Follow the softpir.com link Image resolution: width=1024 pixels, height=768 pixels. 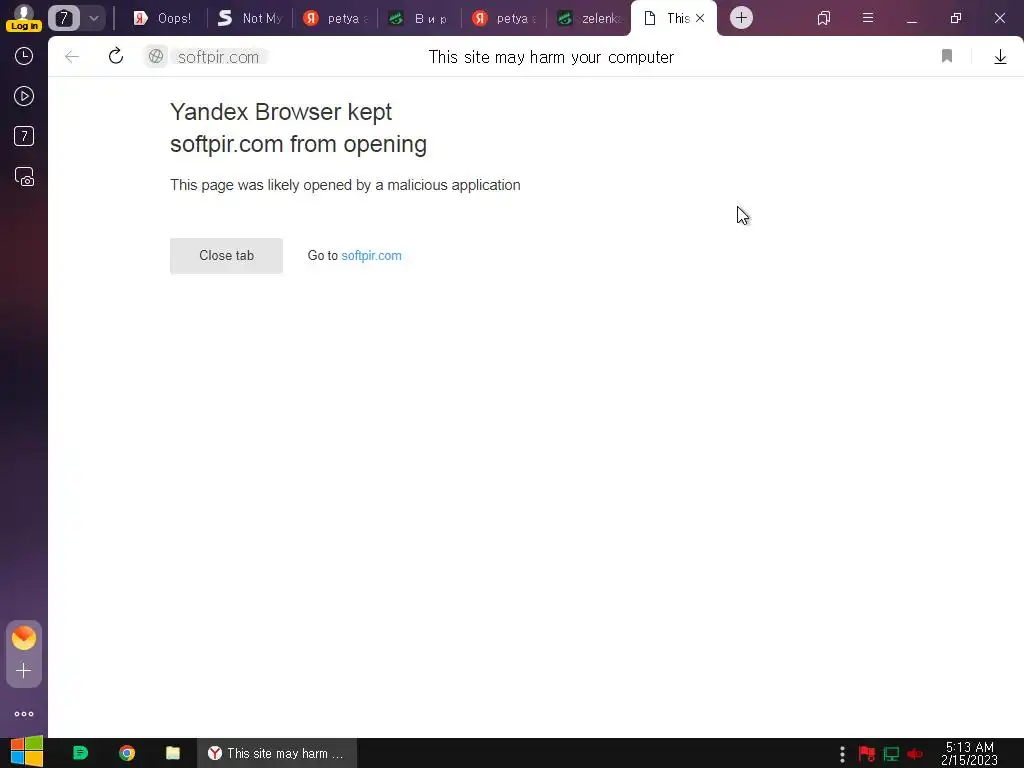371,255
